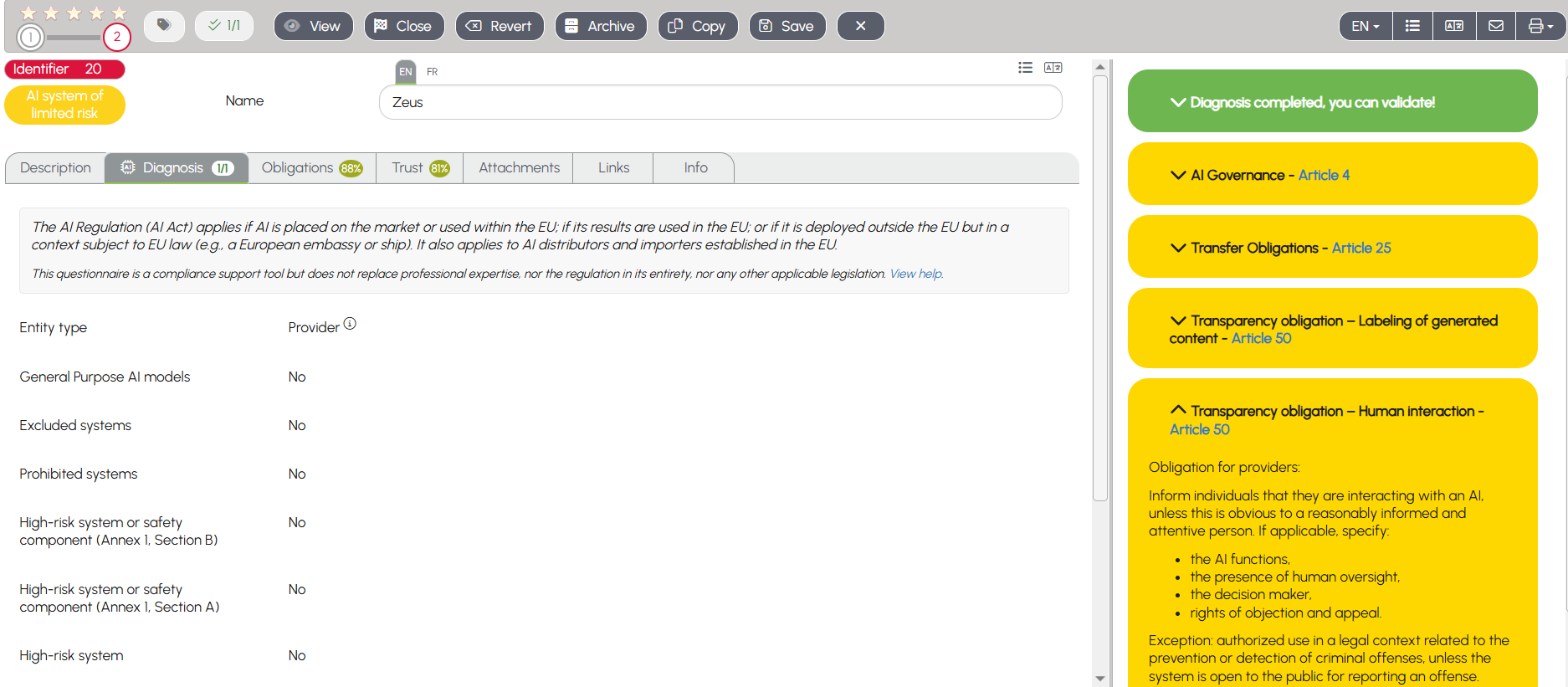Viewport: 1568px width, 687px height.
Task: Click the translate icon above the Name field
Action: [1053, 68]
